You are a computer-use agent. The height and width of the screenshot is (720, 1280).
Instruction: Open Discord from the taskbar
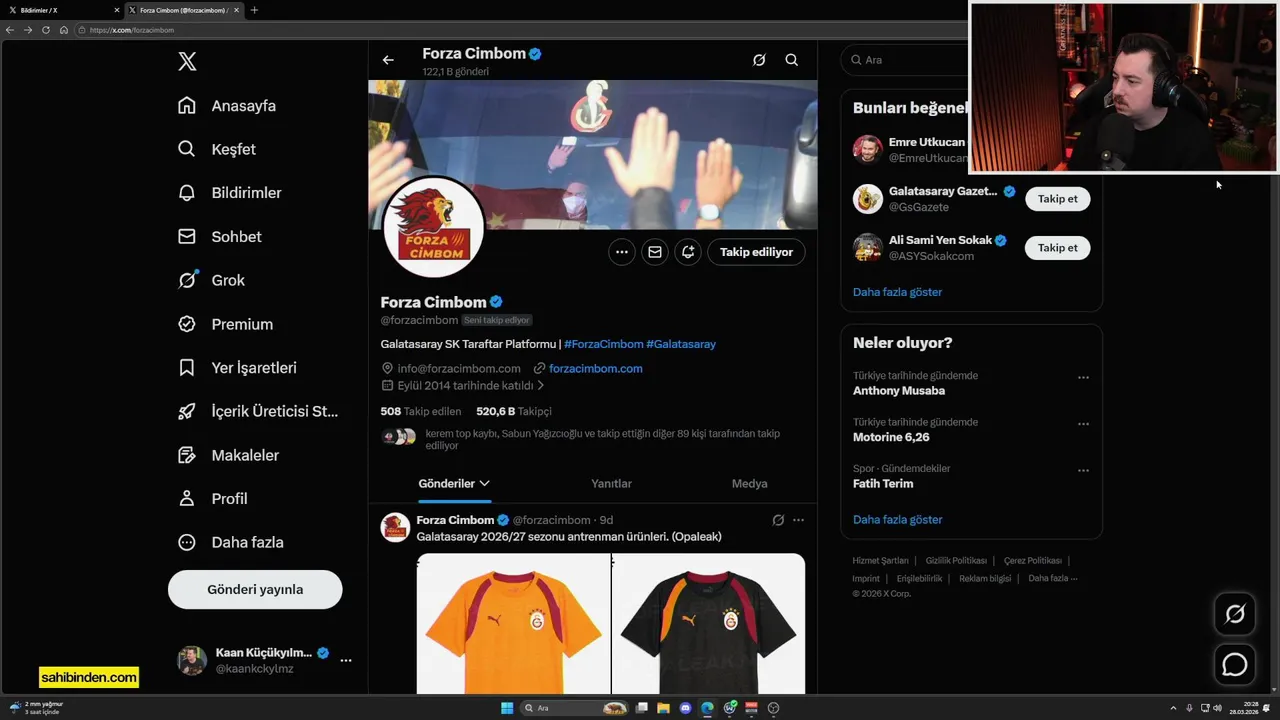click(x=685, y=708)
